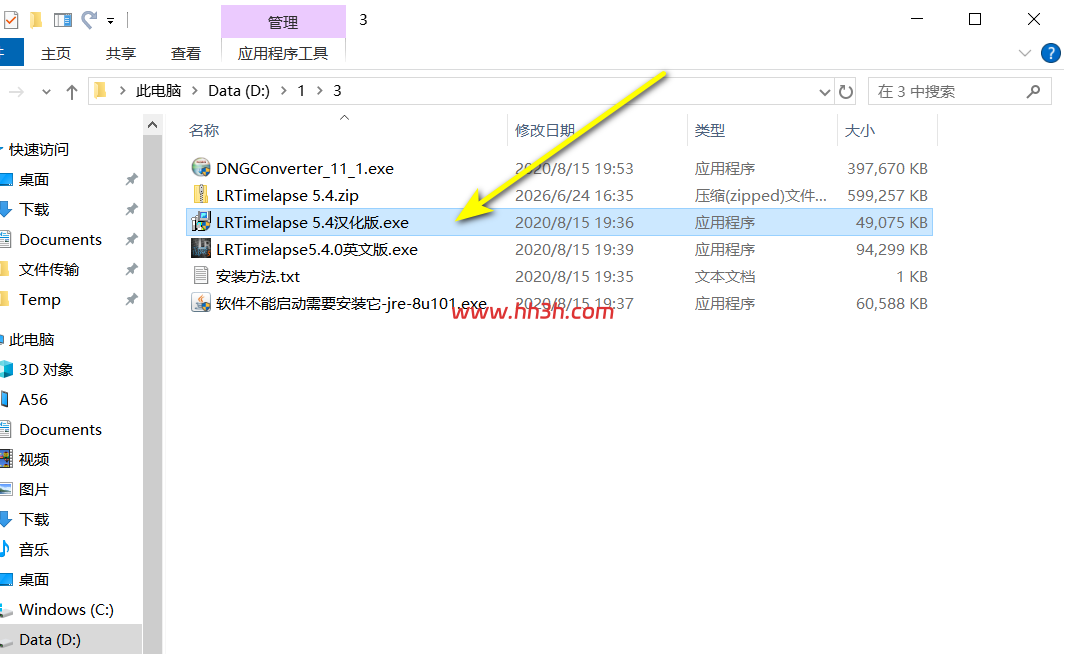1065x654 pixels.
Task: Open the 共享 ribbon tab
Action: (x=121, y=54)
